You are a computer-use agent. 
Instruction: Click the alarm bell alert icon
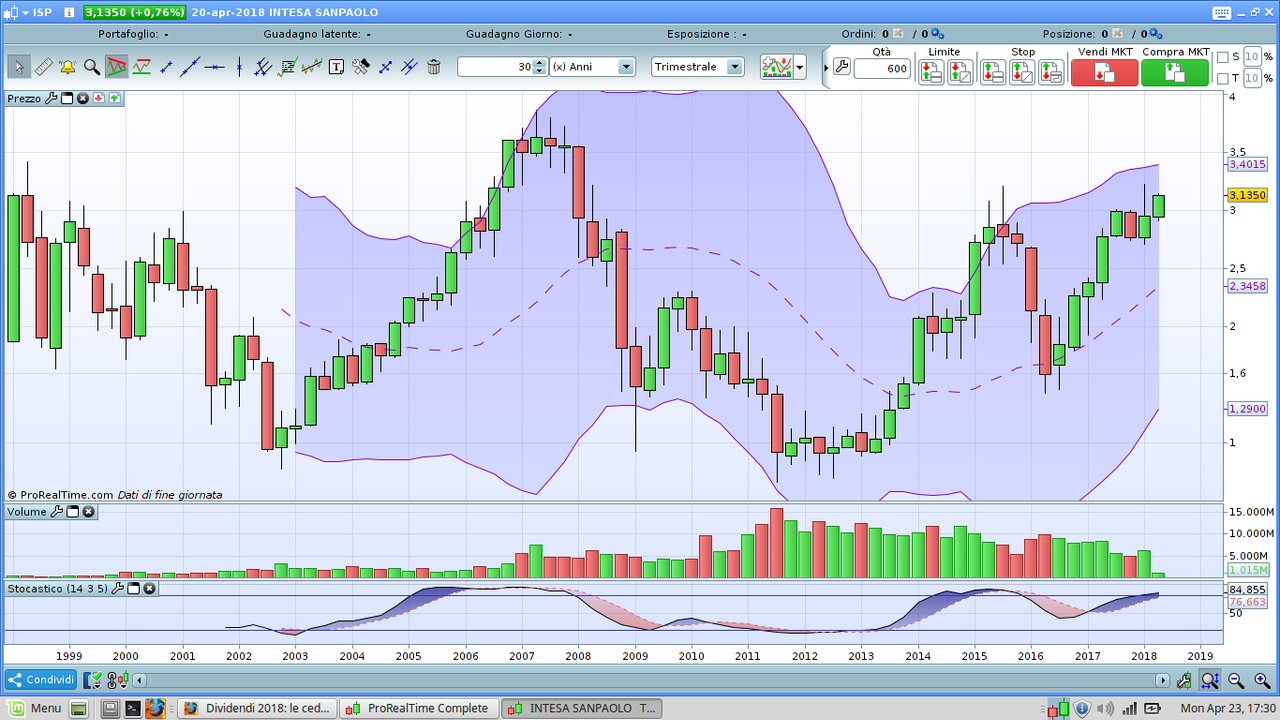67,67
